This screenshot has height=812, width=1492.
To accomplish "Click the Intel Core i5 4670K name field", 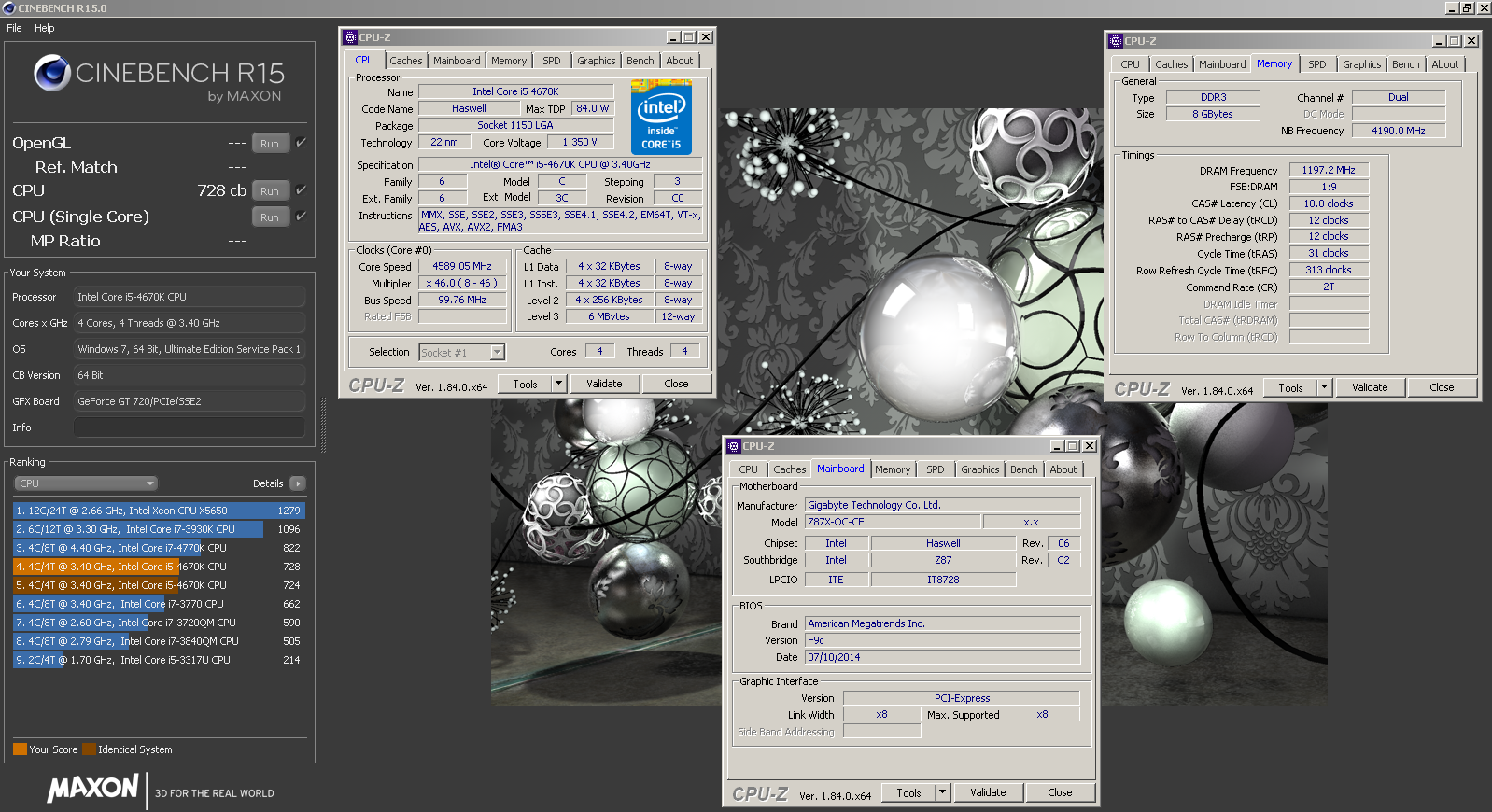I will pyautogui.click(x=515, y=91).
